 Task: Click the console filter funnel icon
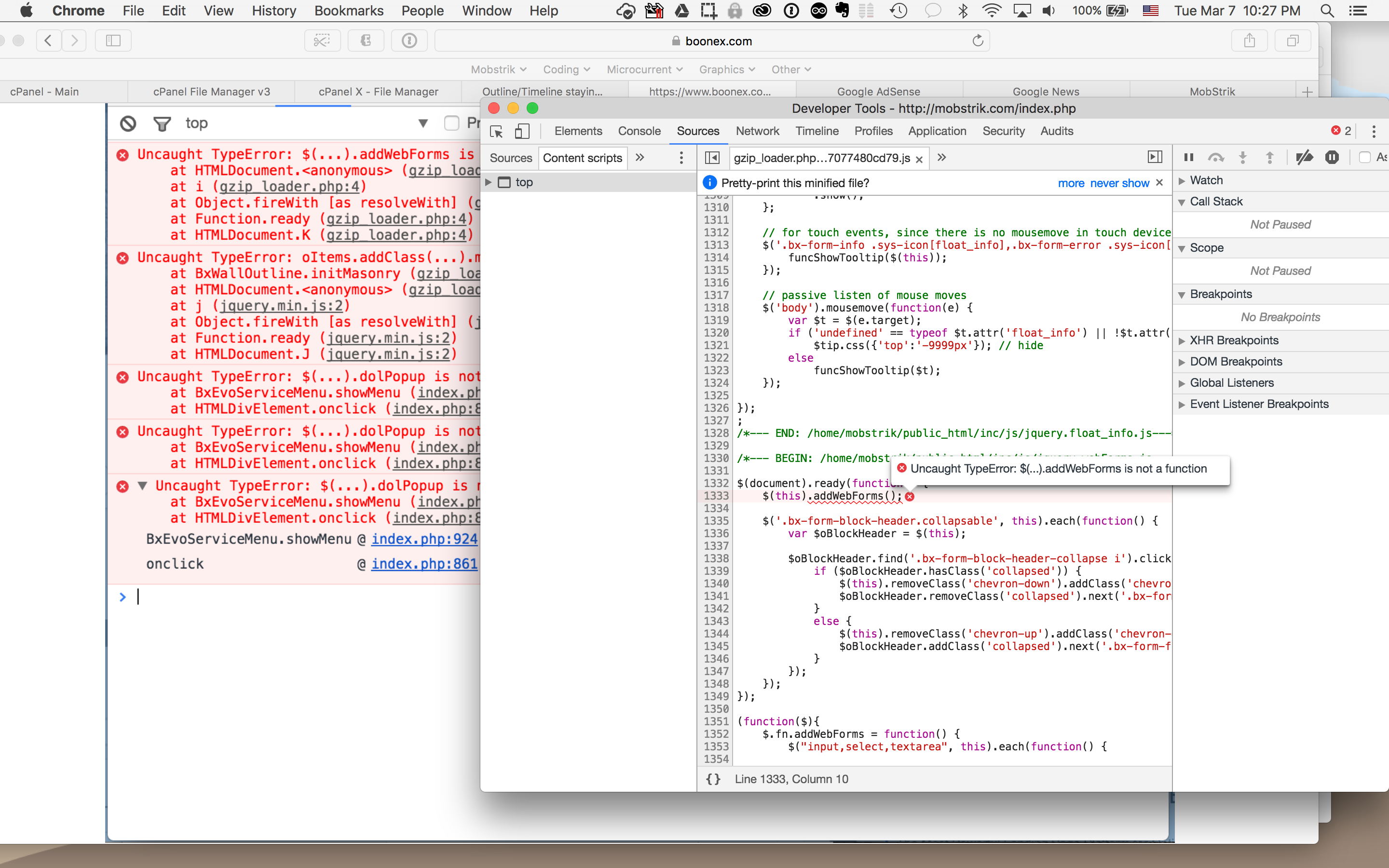163,123
